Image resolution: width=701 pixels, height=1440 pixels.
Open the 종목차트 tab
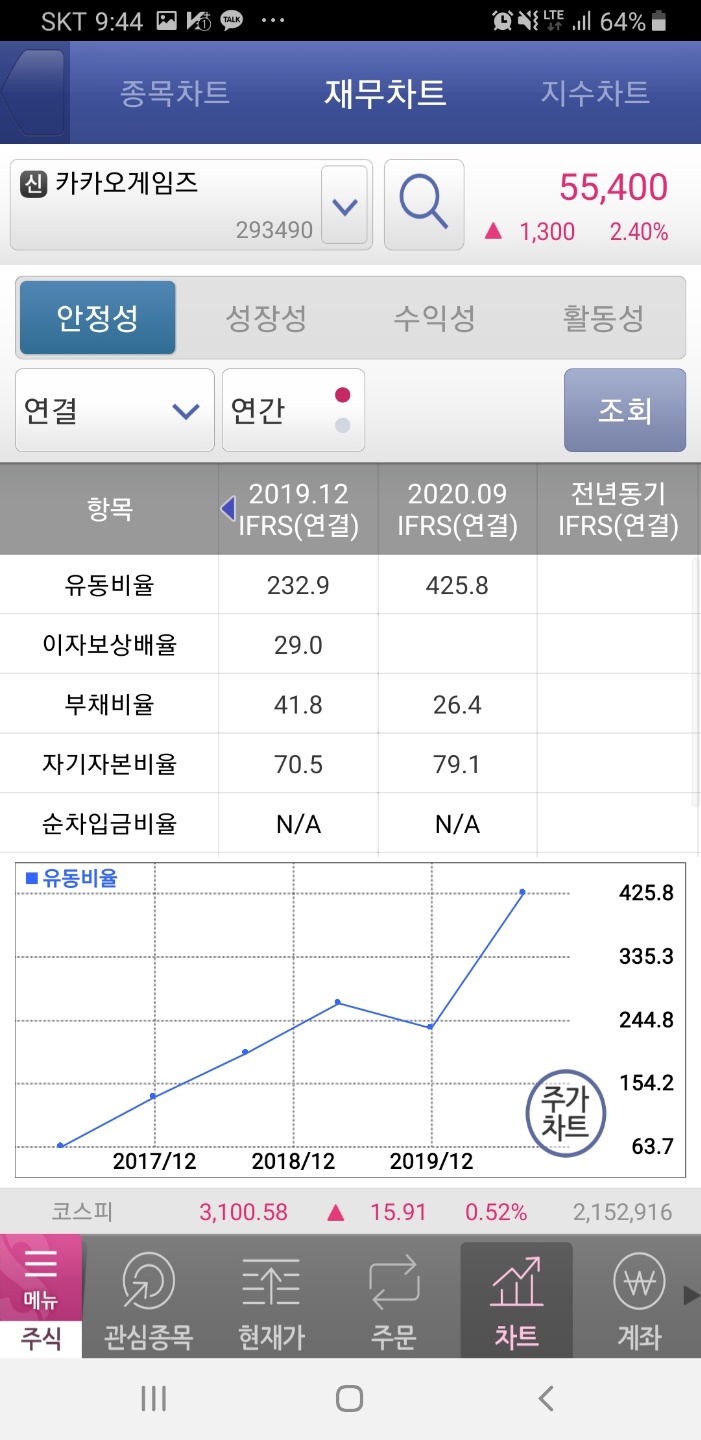[175, 93]
